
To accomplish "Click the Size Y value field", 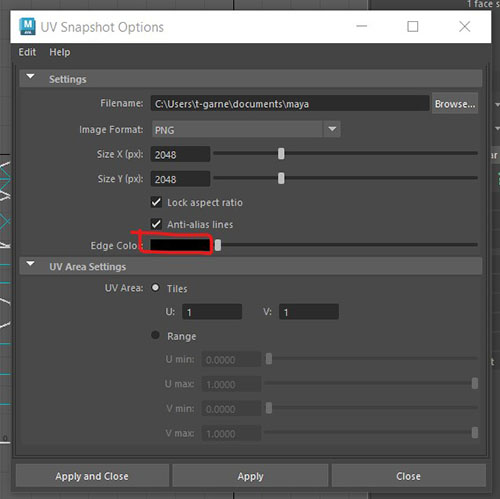I will [180, 179].
